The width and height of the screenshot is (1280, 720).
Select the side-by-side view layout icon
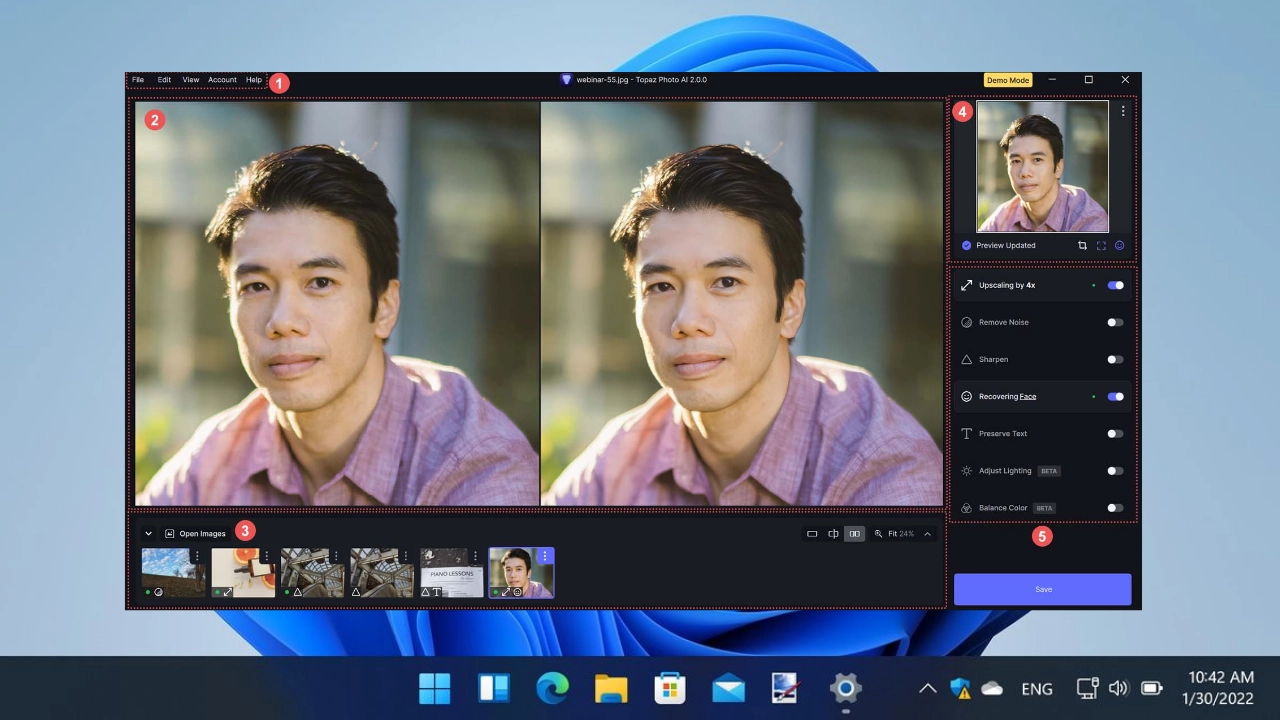[x=854, y=534]
